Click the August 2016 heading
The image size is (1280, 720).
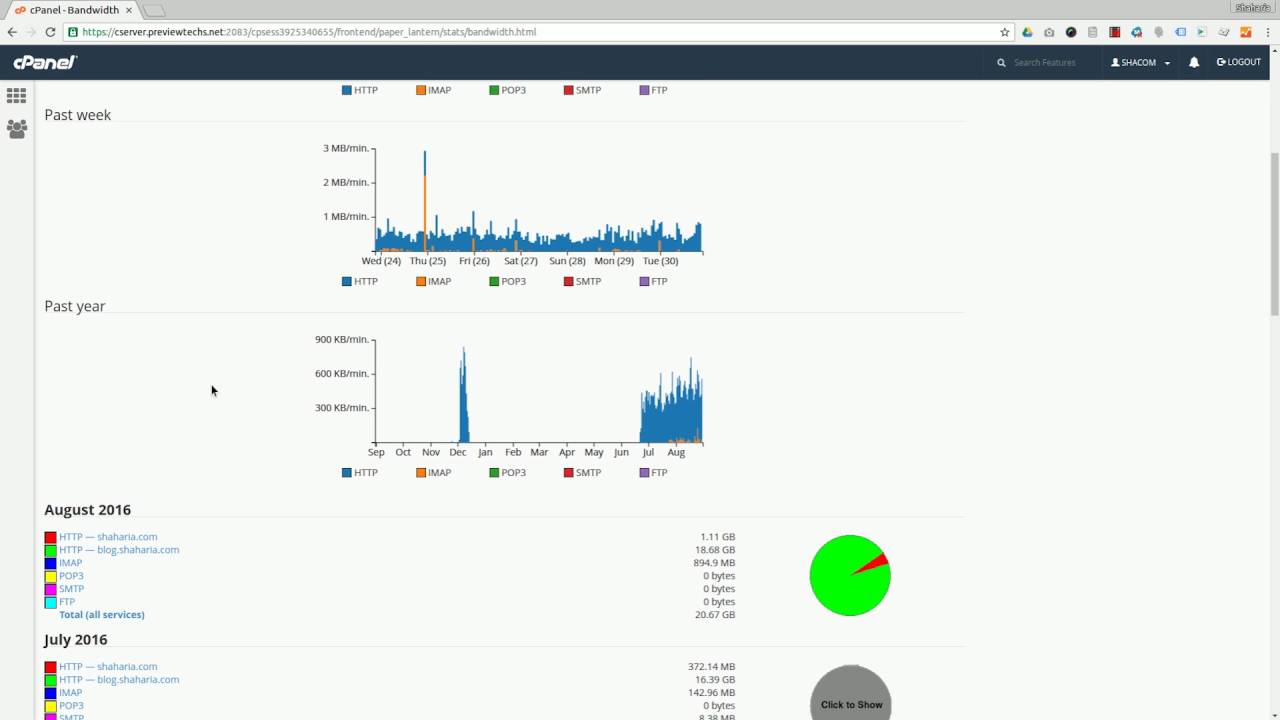[x=87, y=510]
